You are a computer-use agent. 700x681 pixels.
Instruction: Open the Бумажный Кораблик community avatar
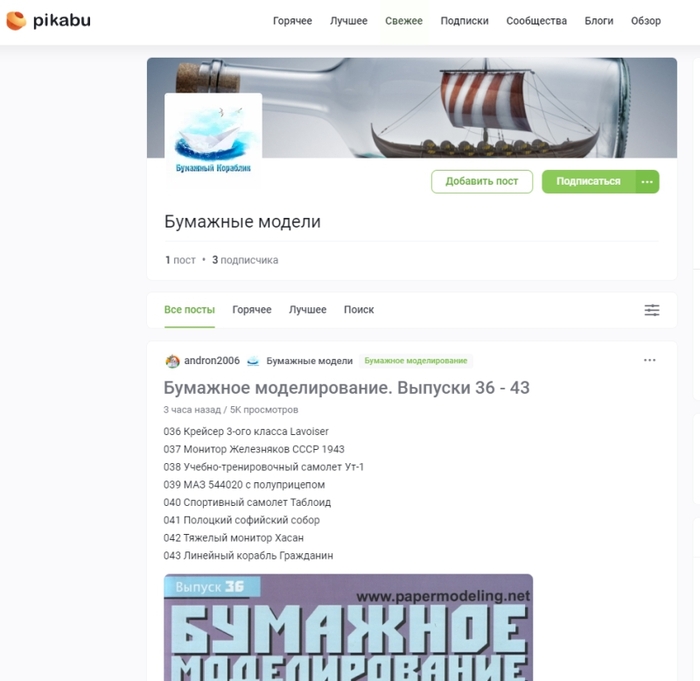tap(213, 139)
